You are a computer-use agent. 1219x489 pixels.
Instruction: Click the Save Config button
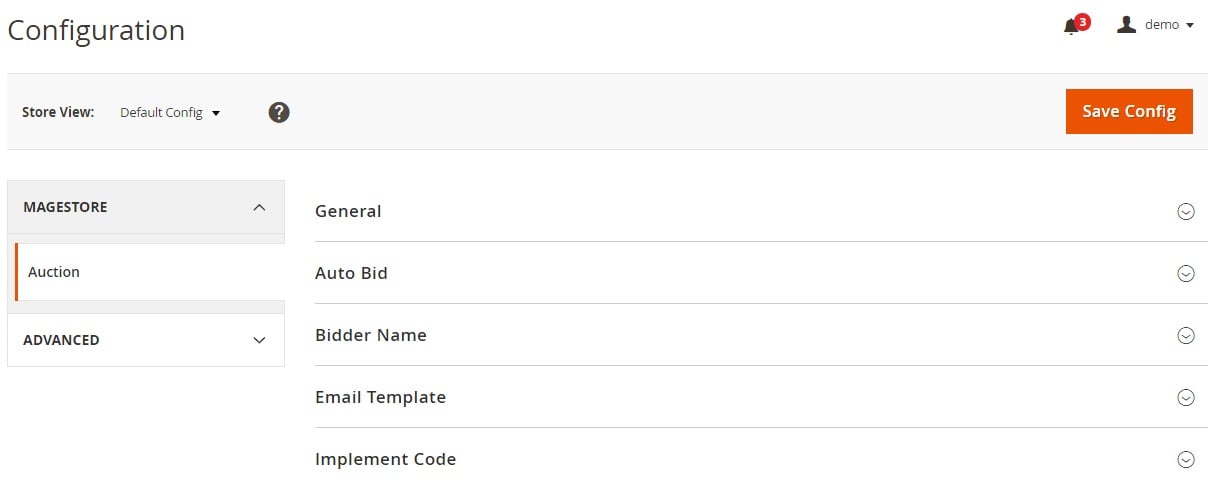click(x=1129, y=111)
